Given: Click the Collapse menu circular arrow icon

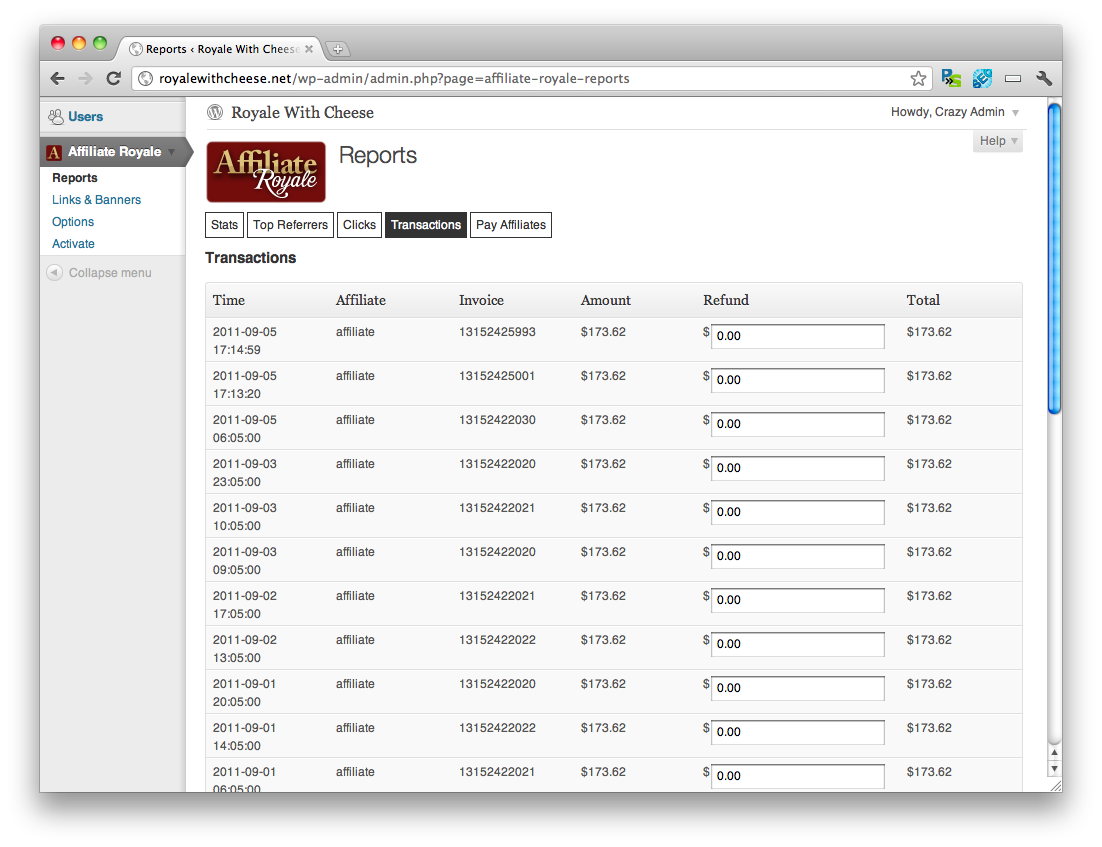Looking at the screenshot, I should pos(53,272).
